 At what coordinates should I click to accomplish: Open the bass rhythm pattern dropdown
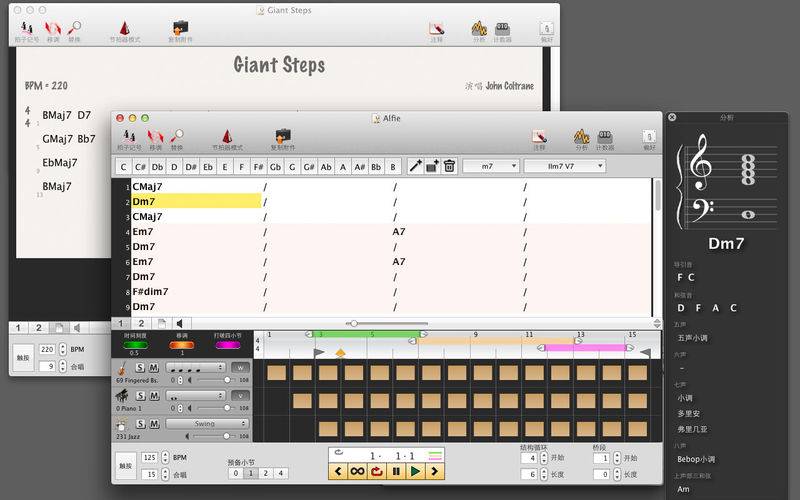tap(196, 367)
